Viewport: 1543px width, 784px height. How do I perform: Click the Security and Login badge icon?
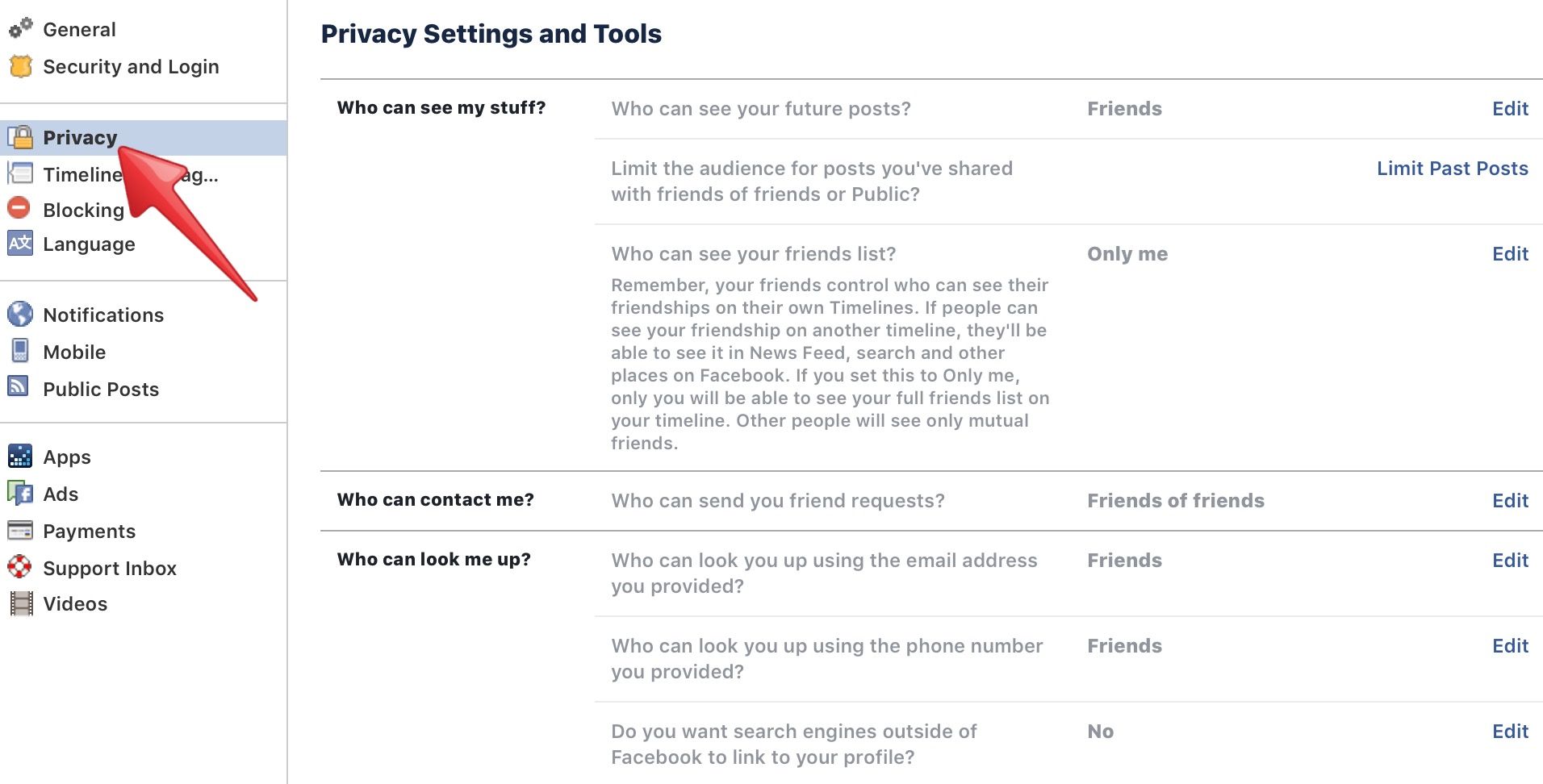20,66
